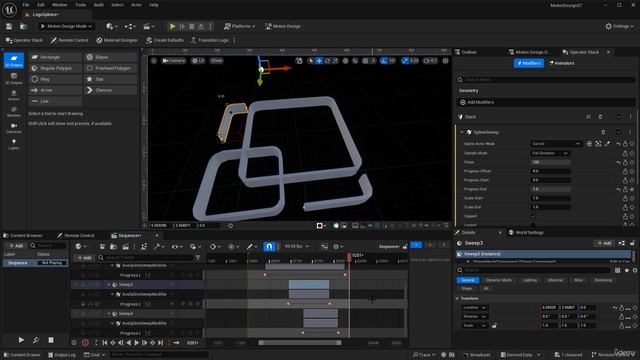Switch to the World Settings tab
640x360 pixels.
526,233
